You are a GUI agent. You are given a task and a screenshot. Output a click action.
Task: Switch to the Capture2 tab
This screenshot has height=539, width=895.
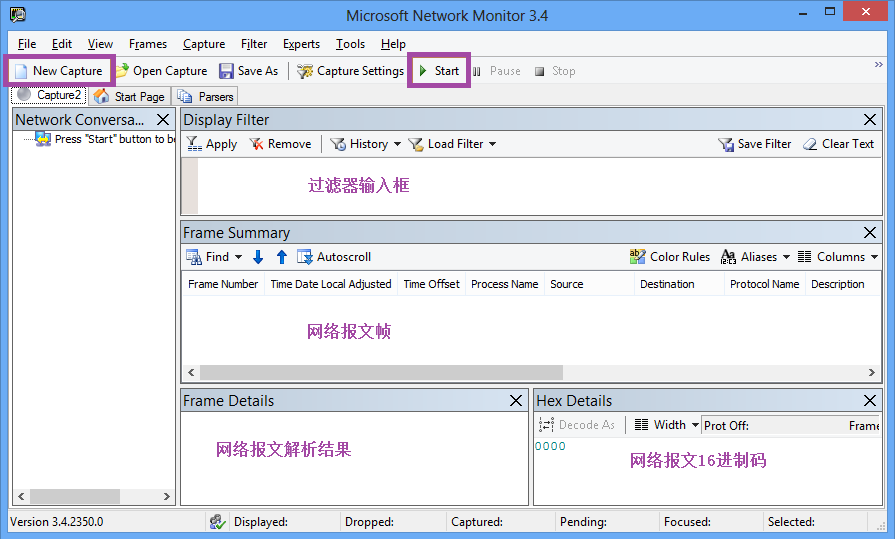(49, 95)
